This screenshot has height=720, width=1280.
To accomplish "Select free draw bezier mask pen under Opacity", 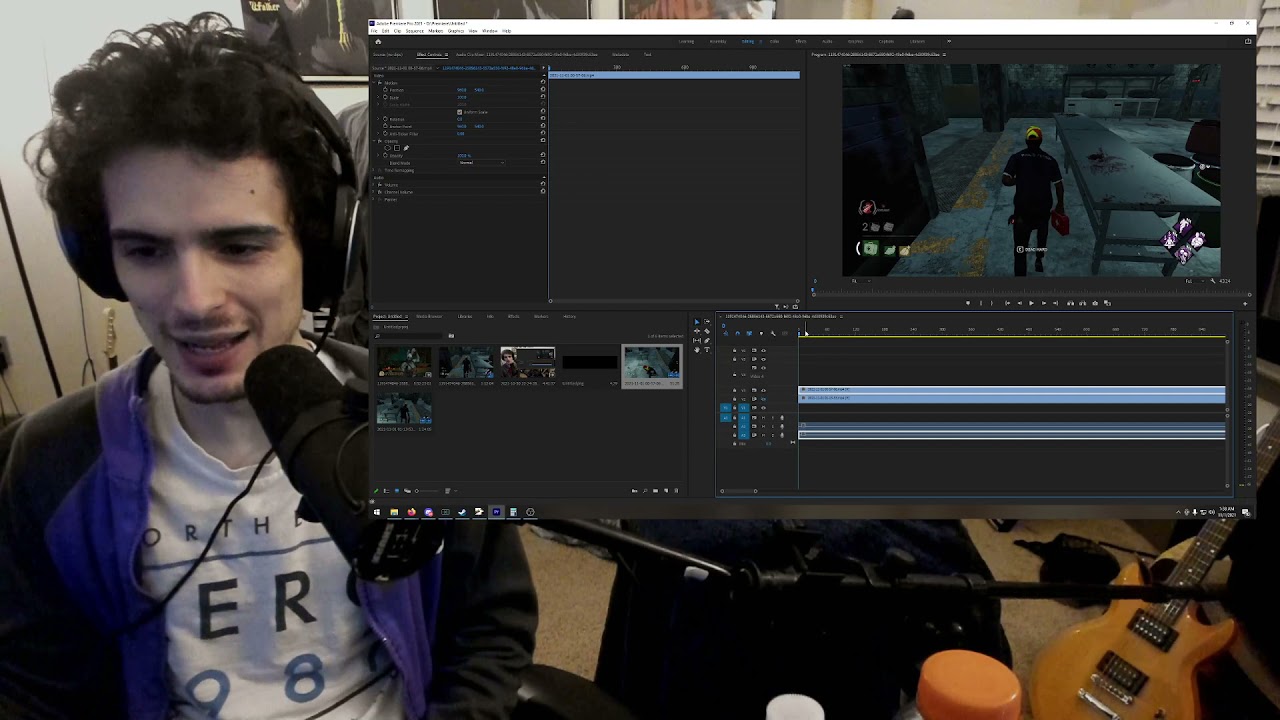I will [406, 148].
